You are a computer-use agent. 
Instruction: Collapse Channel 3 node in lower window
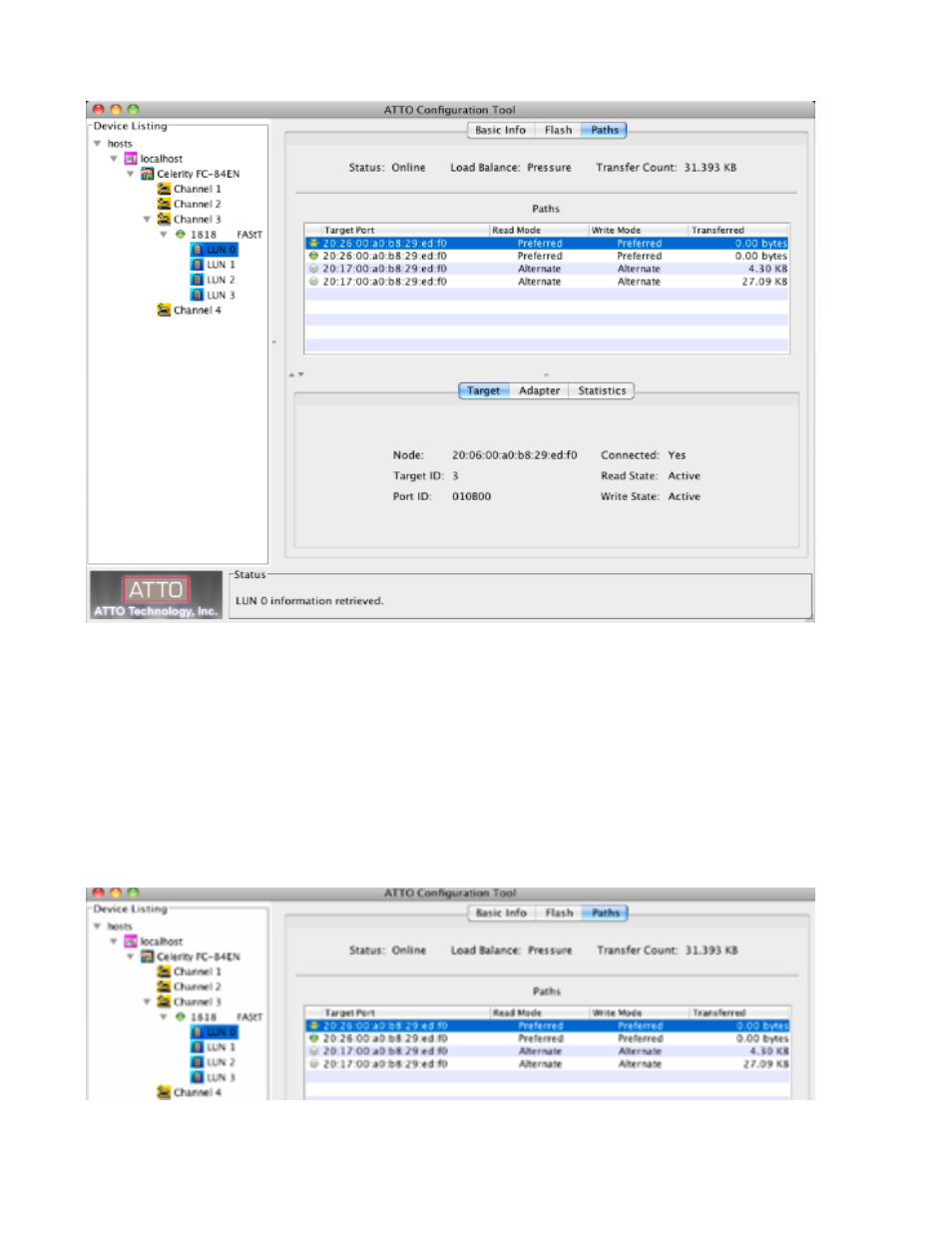(x=147, y=1001)
